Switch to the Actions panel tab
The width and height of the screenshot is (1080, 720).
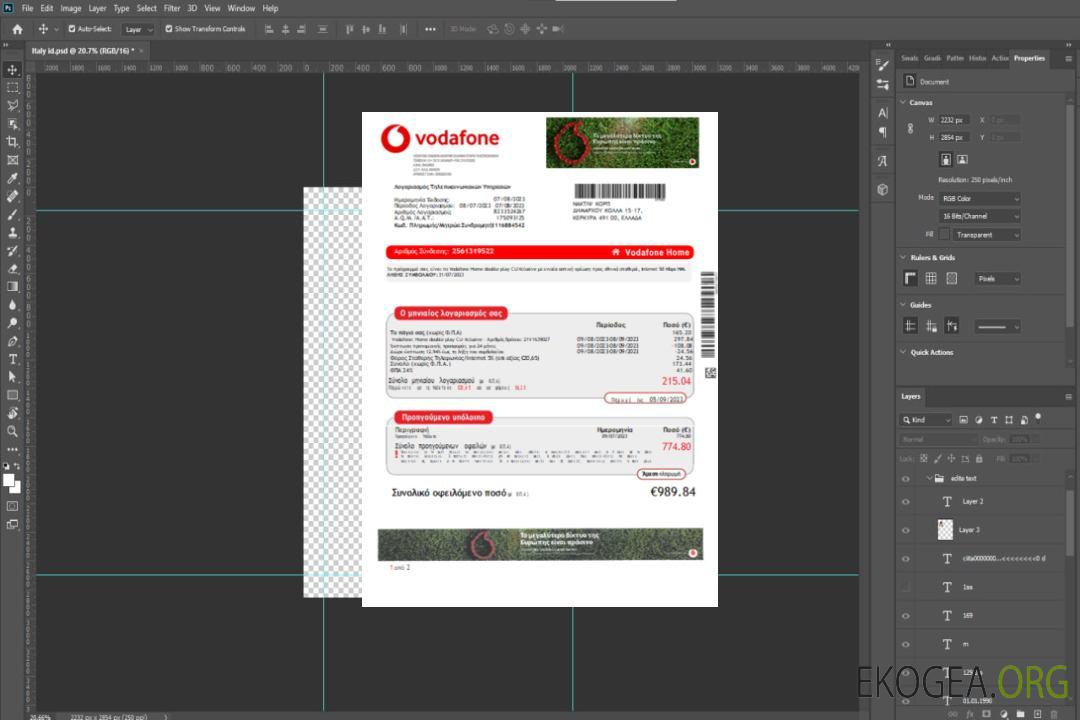[x=999, y=59]
